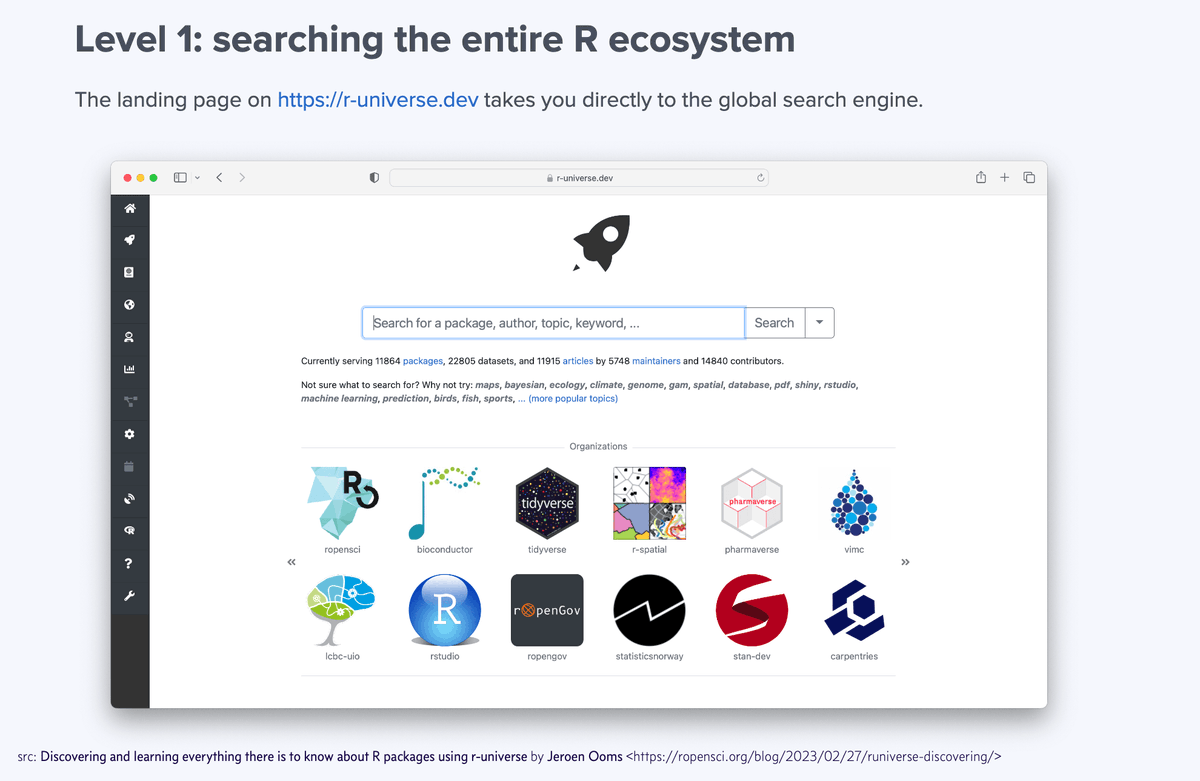Open the rocket icon in the sidebar
This screenshot has height=781, width=1200.
(x=129, y=240)
